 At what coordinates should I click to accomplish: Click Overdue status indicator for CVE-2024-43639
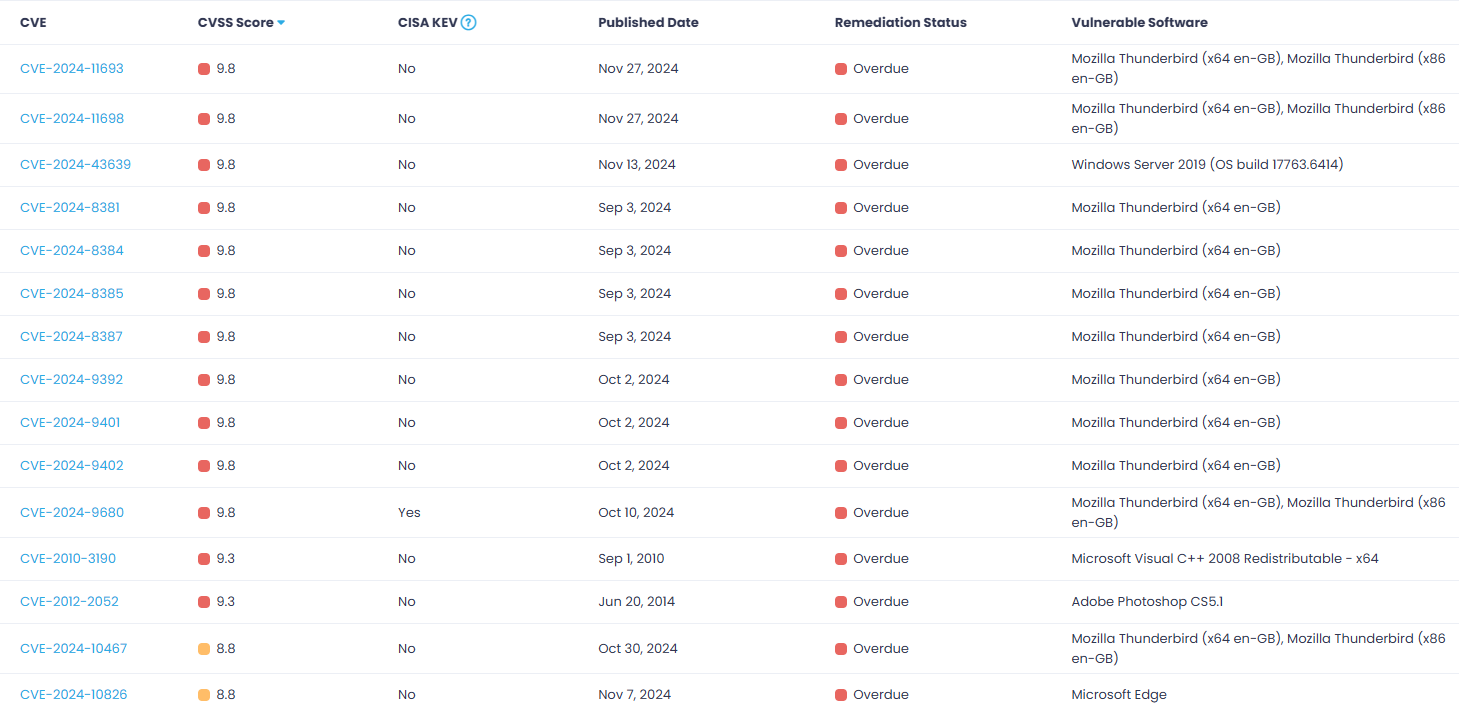click(841, 165)
